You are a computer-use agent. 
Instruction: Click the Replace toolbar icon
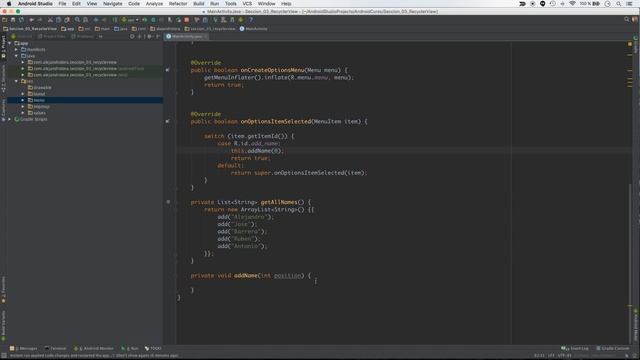(85, 20)
